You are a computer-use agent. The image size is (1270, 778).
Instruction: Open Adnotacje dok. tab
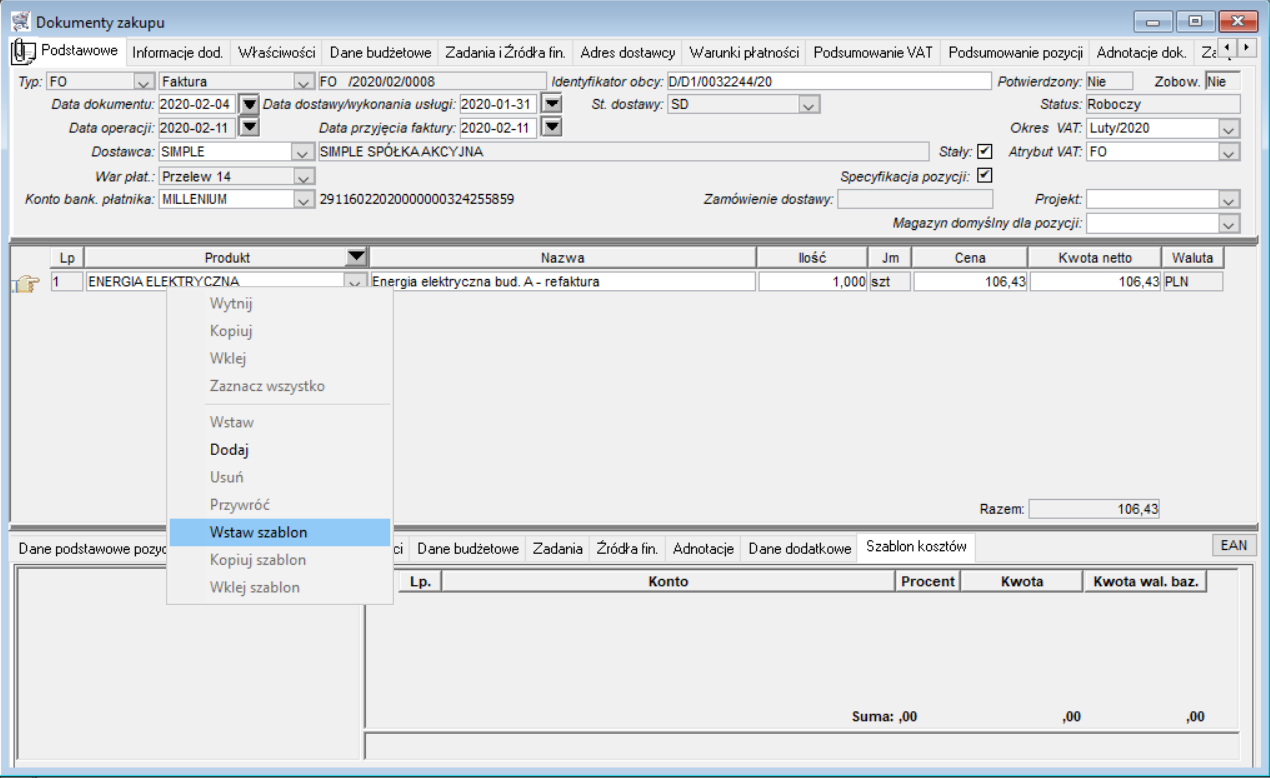(1142, 52)
